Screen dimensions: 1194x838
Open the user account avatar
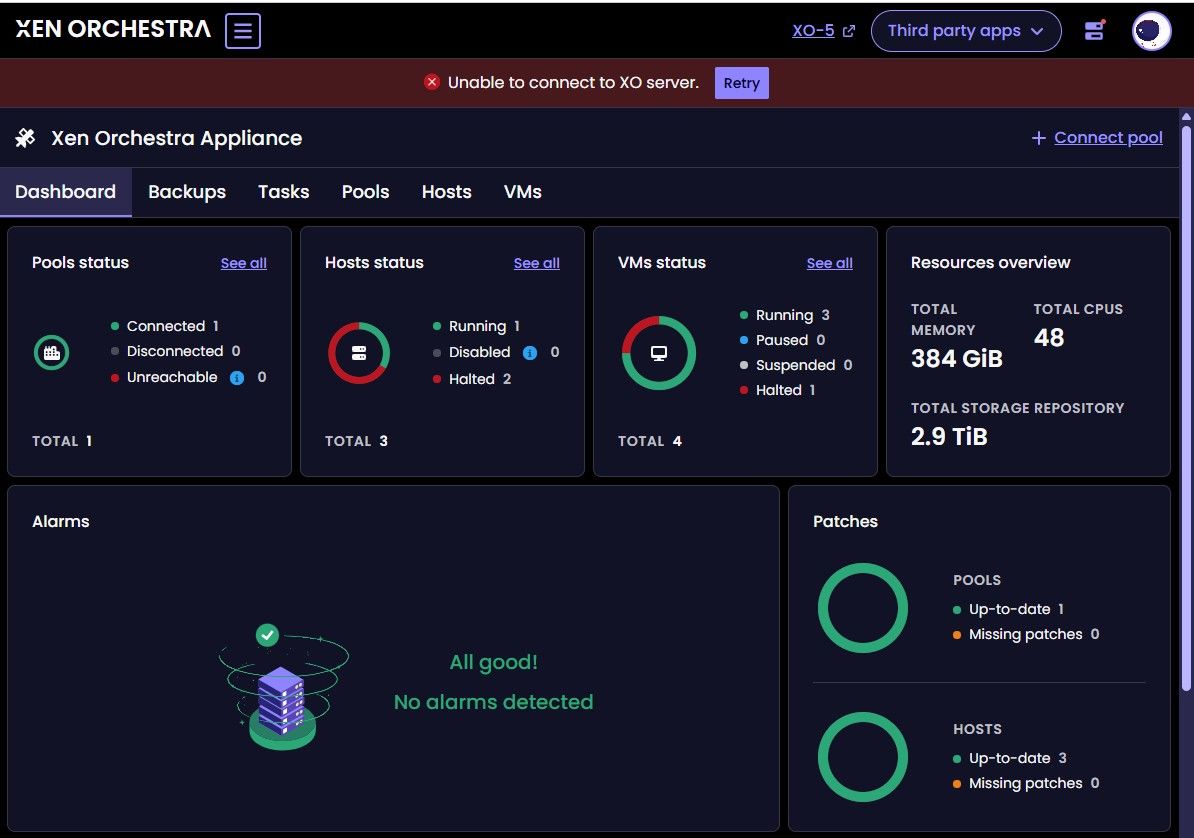(1151, 31)
